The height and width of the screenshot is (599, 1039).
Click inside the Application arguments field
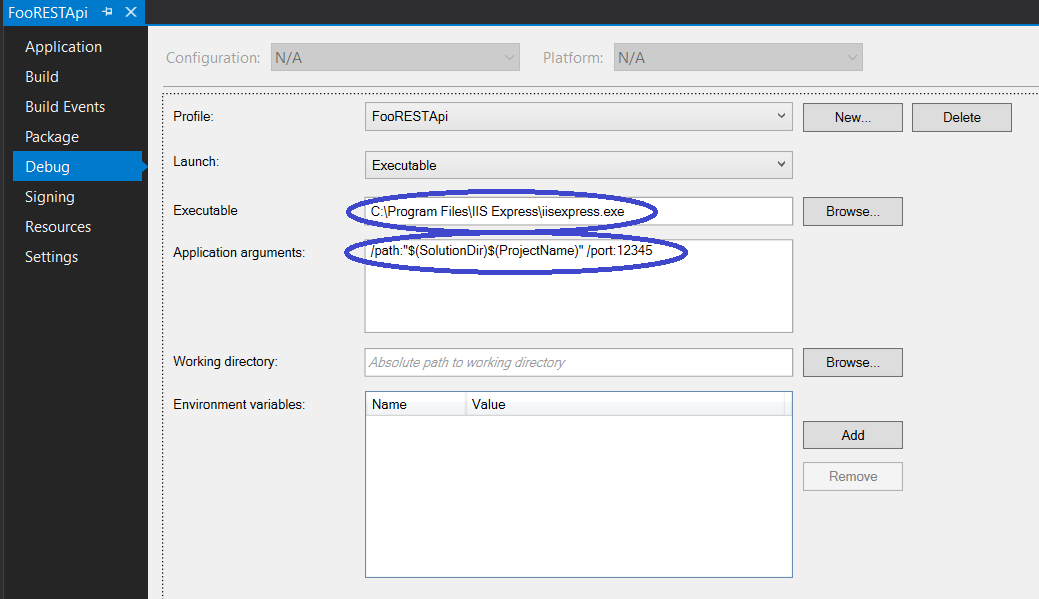click(x=578, y=285)
